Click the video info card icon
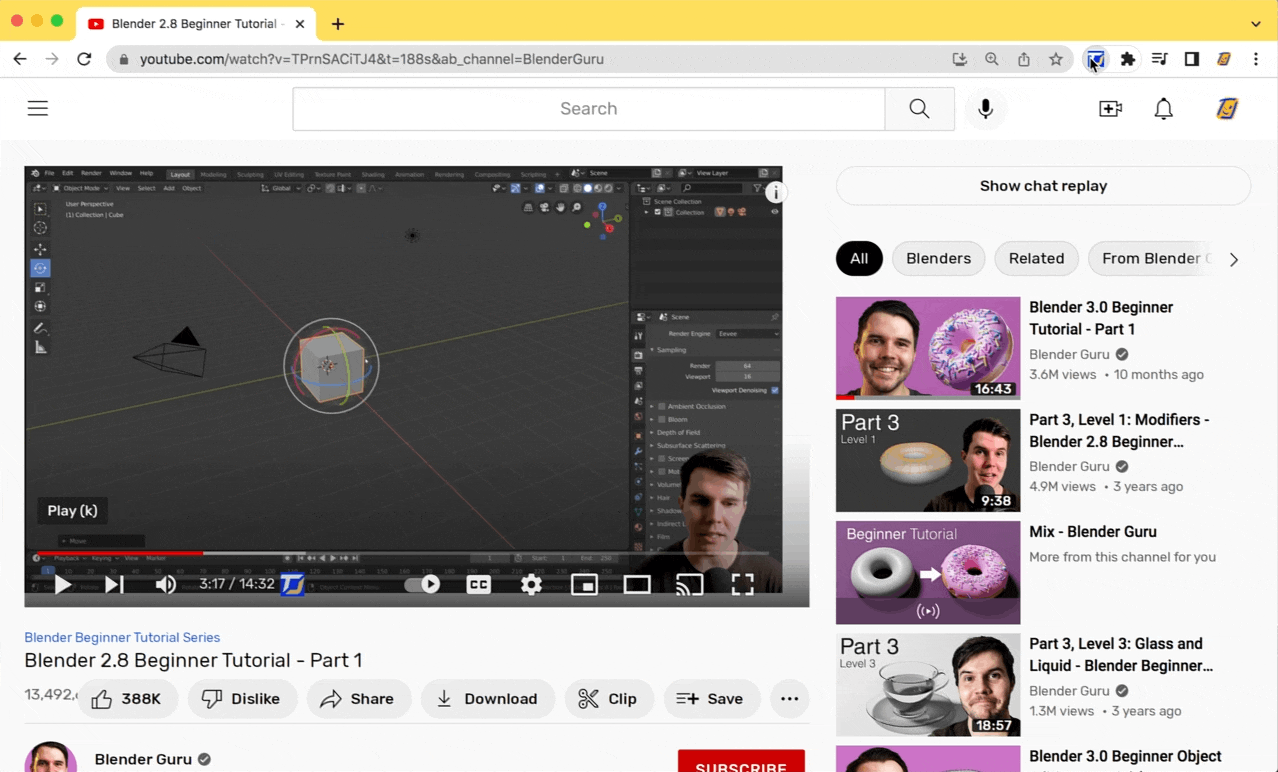The image size is (1278, 772). (775, 192)
